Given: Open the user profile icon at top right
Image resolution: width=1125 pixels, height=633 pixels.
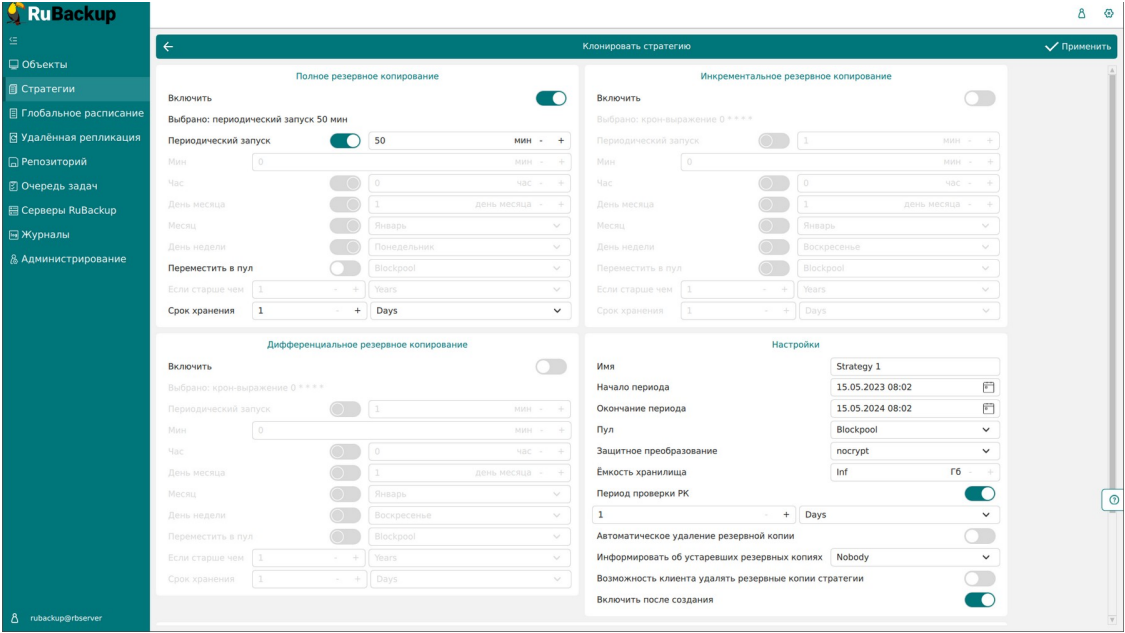Looking at the screenshot, I should [x=1081, y=14].
